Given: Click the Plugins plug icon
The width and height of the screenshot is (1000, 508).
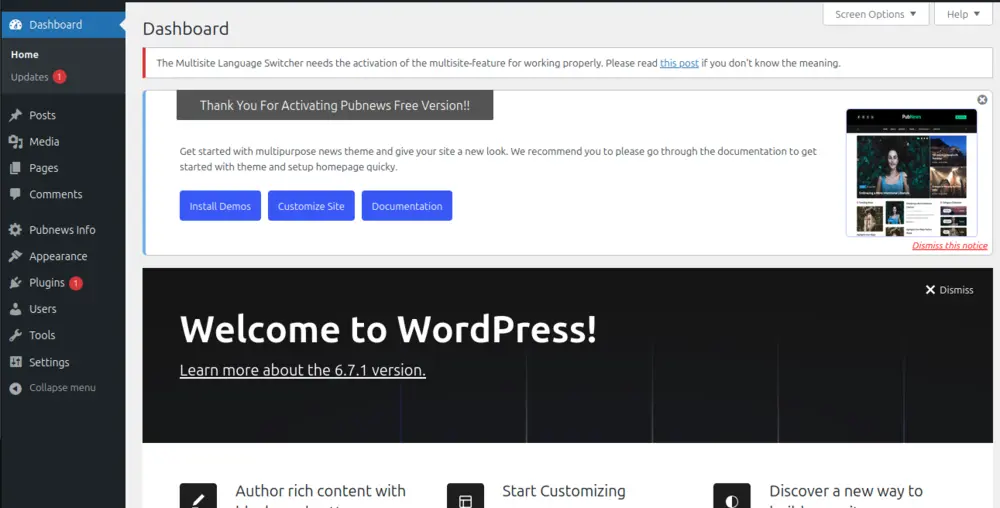Looking at the screenshot, I should [x=15, y=283].
